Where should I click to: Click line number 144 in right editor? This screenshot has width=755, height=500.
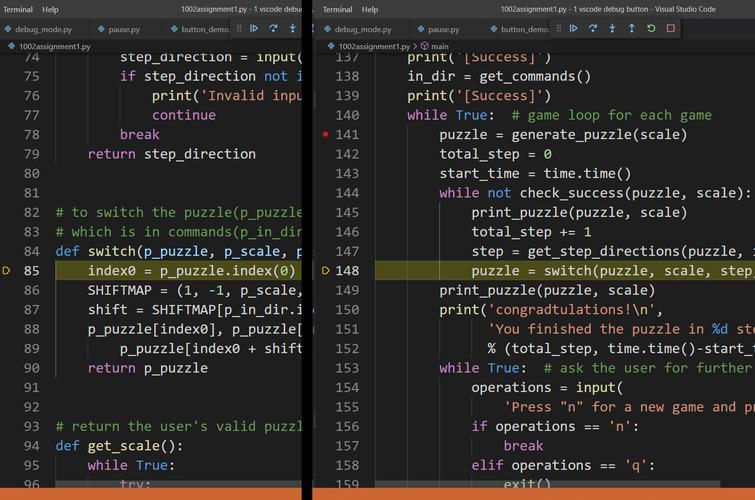click(347, 193)
